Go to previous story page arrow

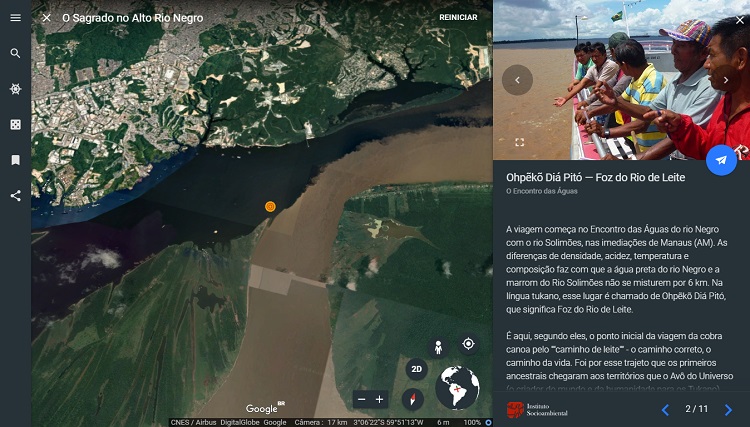click(x=665, y=409)
